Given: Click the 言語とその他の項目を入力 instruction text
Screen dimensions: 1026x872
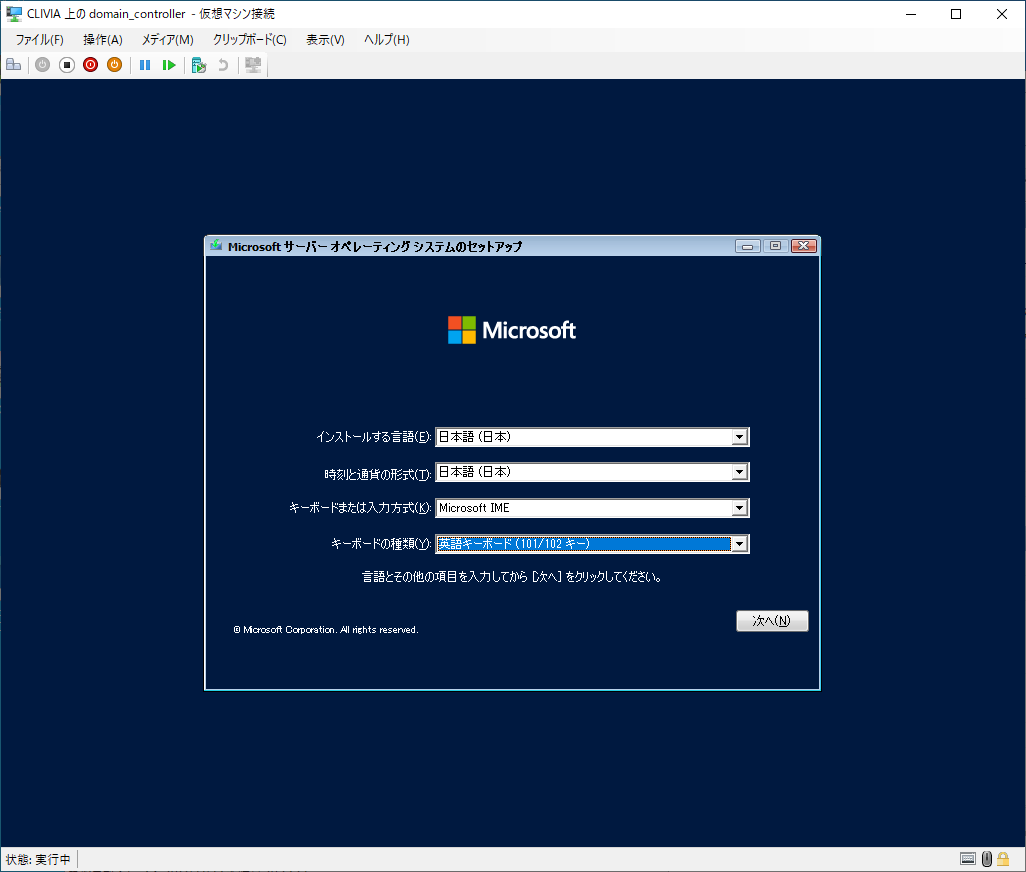Looking at the screenshot, I should click(x=512, y=577).
